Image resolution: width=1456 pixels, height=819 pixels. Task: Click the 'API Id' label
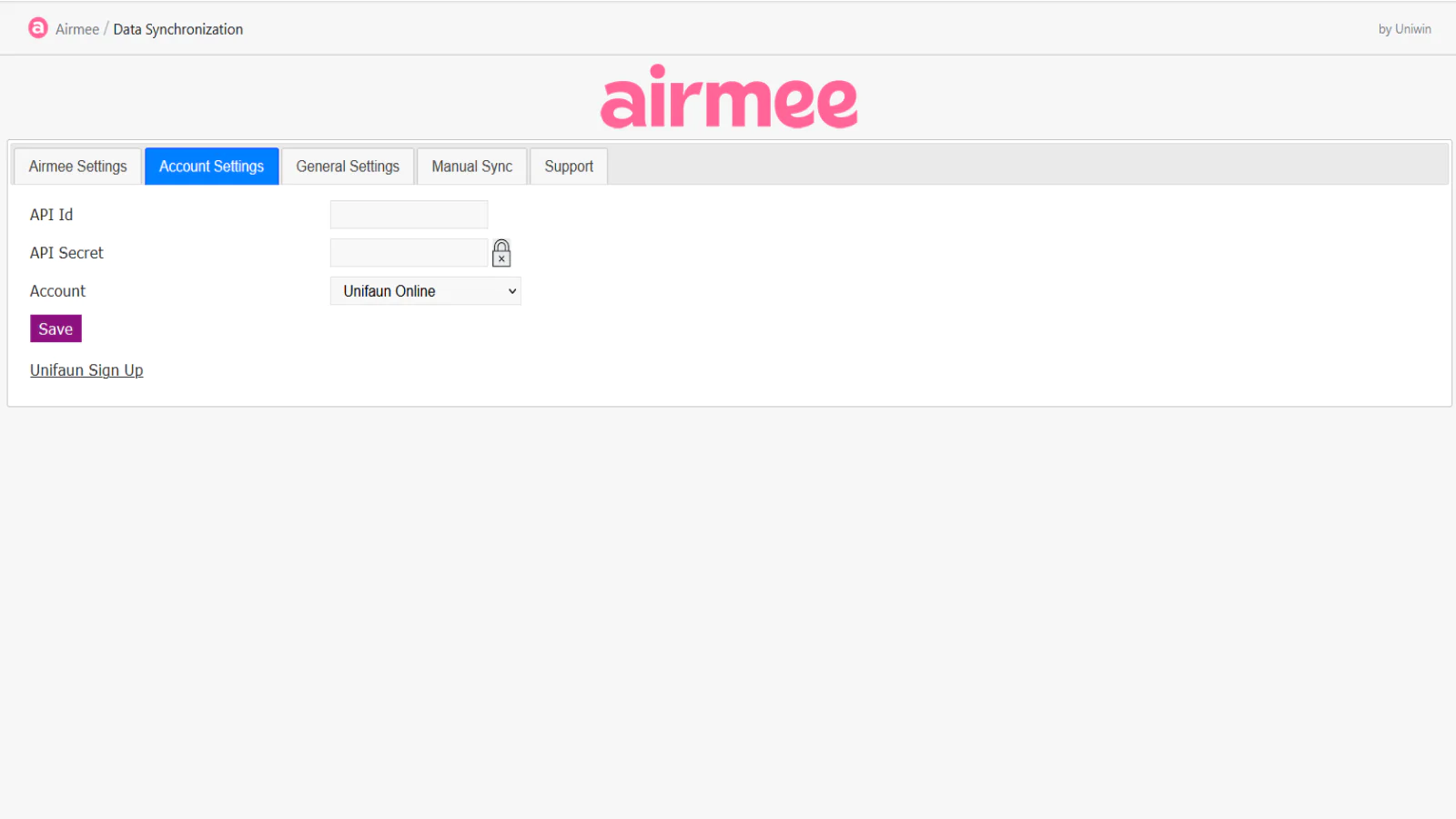[51, 215]
